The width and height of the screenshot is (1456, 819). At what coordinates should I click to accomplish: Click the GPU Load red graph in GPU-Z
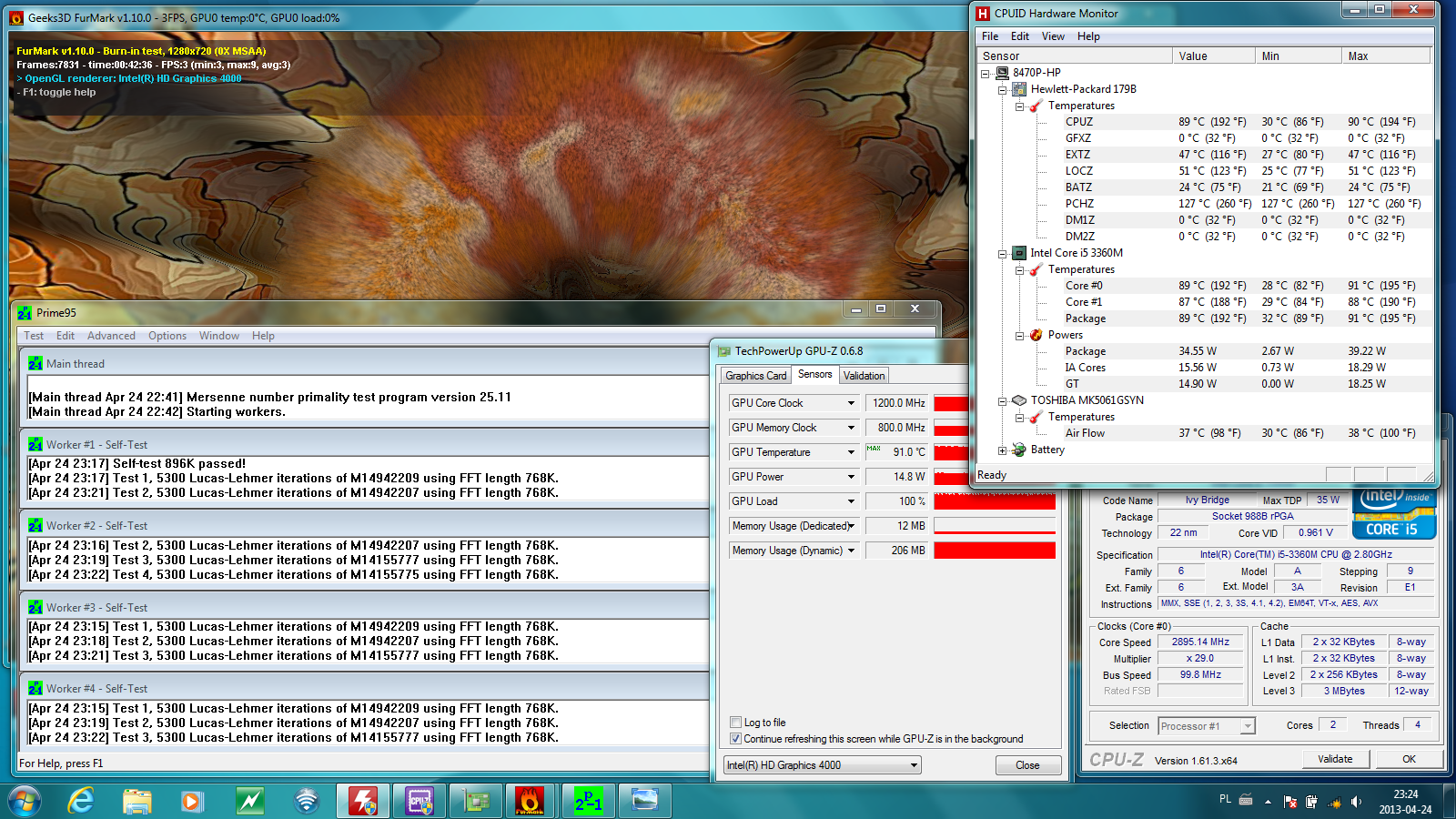click(995, 501)
